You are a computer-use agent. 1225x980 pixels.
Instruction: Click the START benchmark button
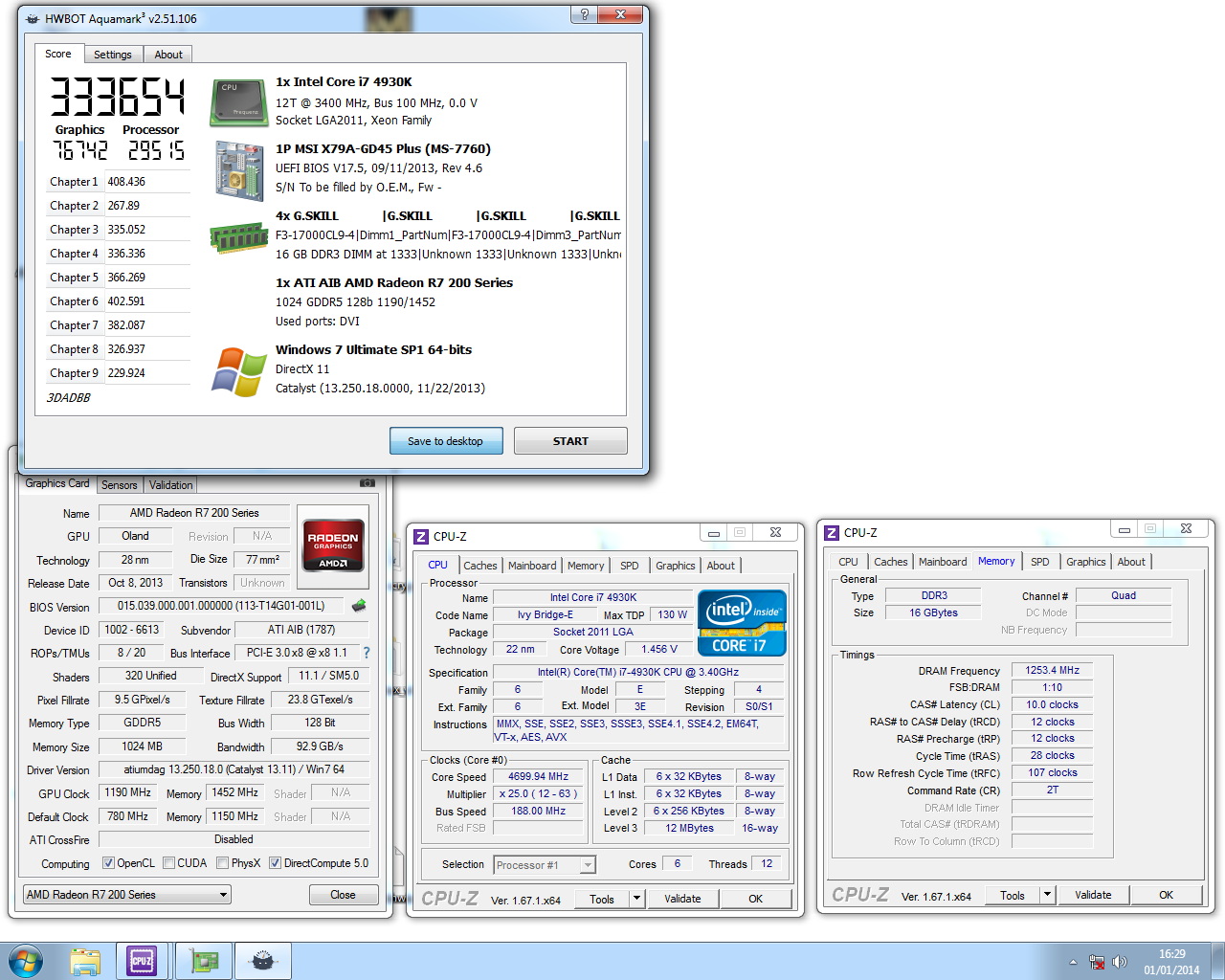tap(570, 441)
